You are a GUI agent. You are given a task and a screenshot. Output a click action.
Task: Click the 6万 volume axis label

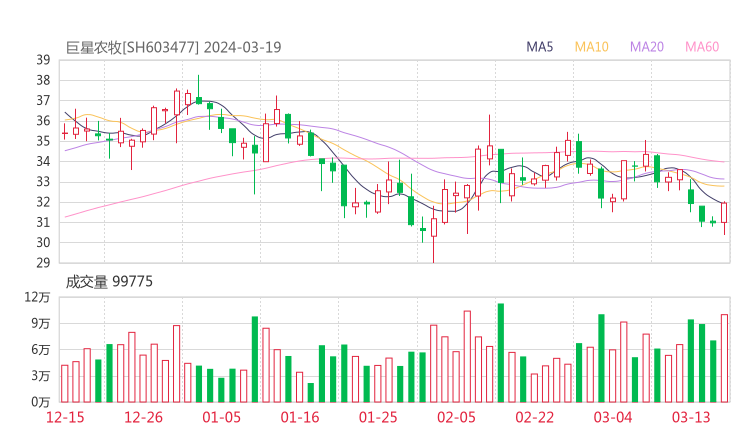coord(41,350)
